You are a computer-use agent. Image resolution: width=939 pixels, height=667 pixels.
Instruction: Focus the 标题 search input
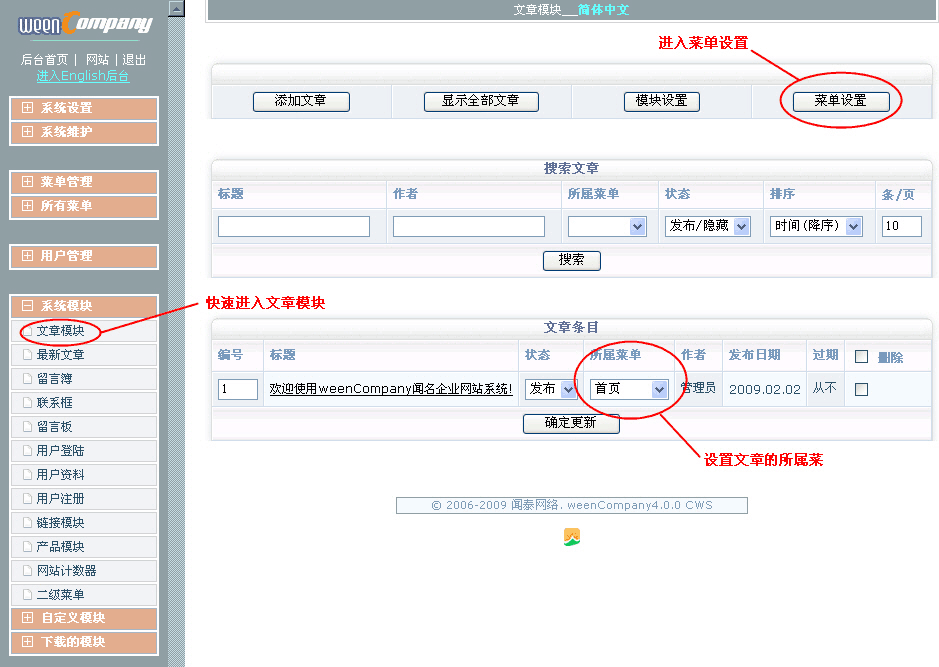294,226
